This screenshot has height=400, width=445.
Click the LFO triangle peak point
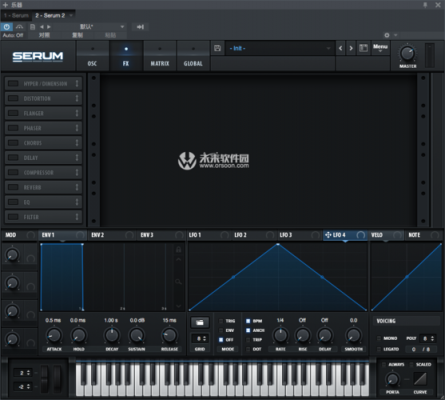[x=278, y=245]
